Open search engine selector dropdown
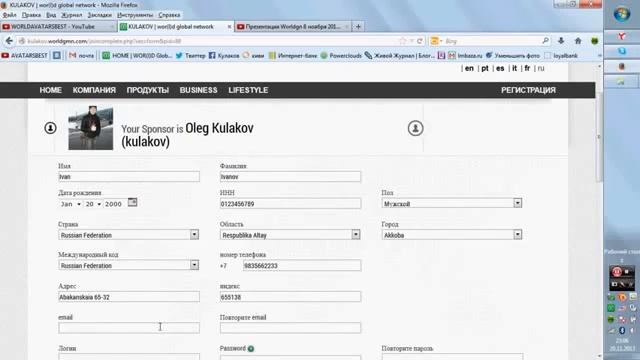This screenshot has height=360, width=640. click(x=436, y=41)
